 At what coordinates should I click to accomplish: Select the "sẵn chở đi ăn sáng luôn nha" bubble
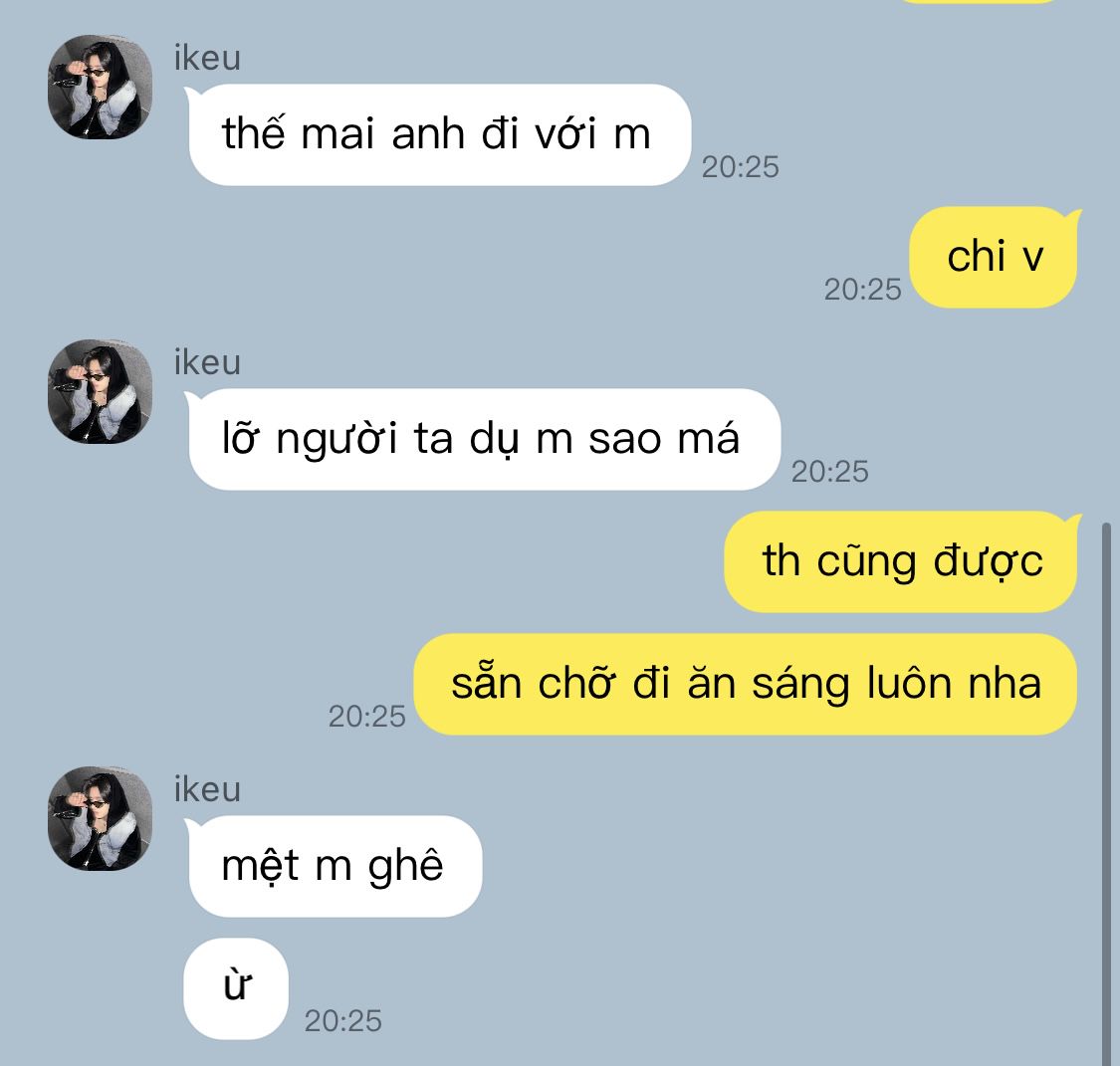(745, 684)
